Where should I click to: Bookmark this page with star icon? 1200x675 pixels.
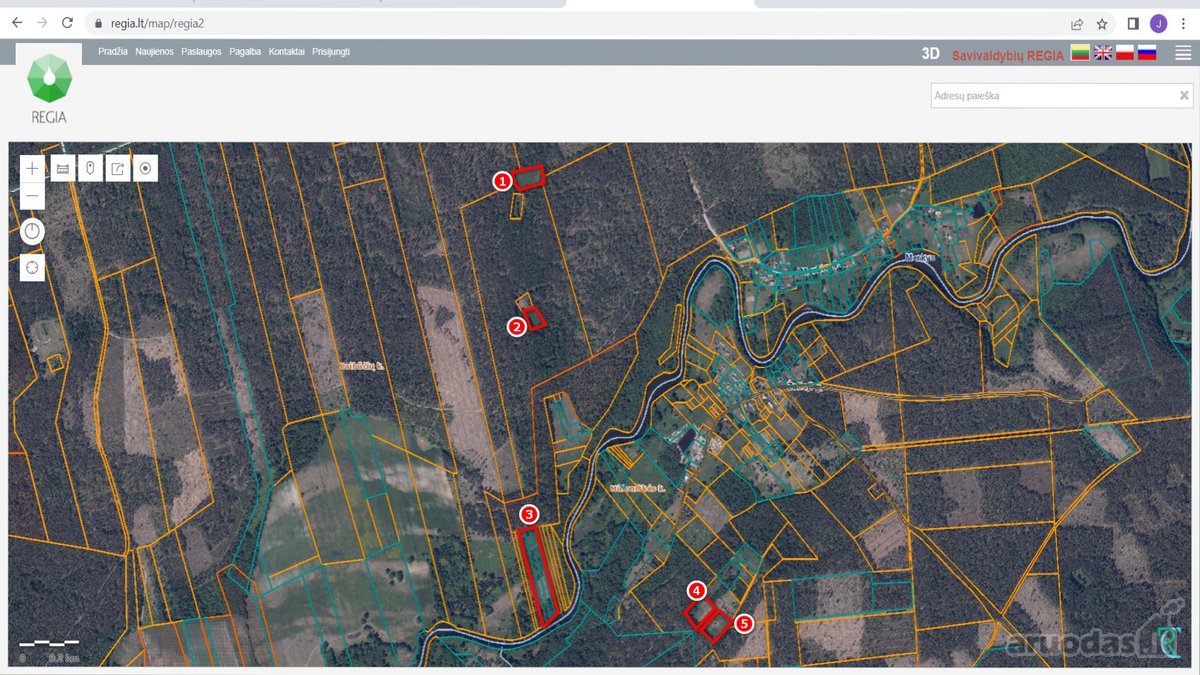tap(1102, 23)
